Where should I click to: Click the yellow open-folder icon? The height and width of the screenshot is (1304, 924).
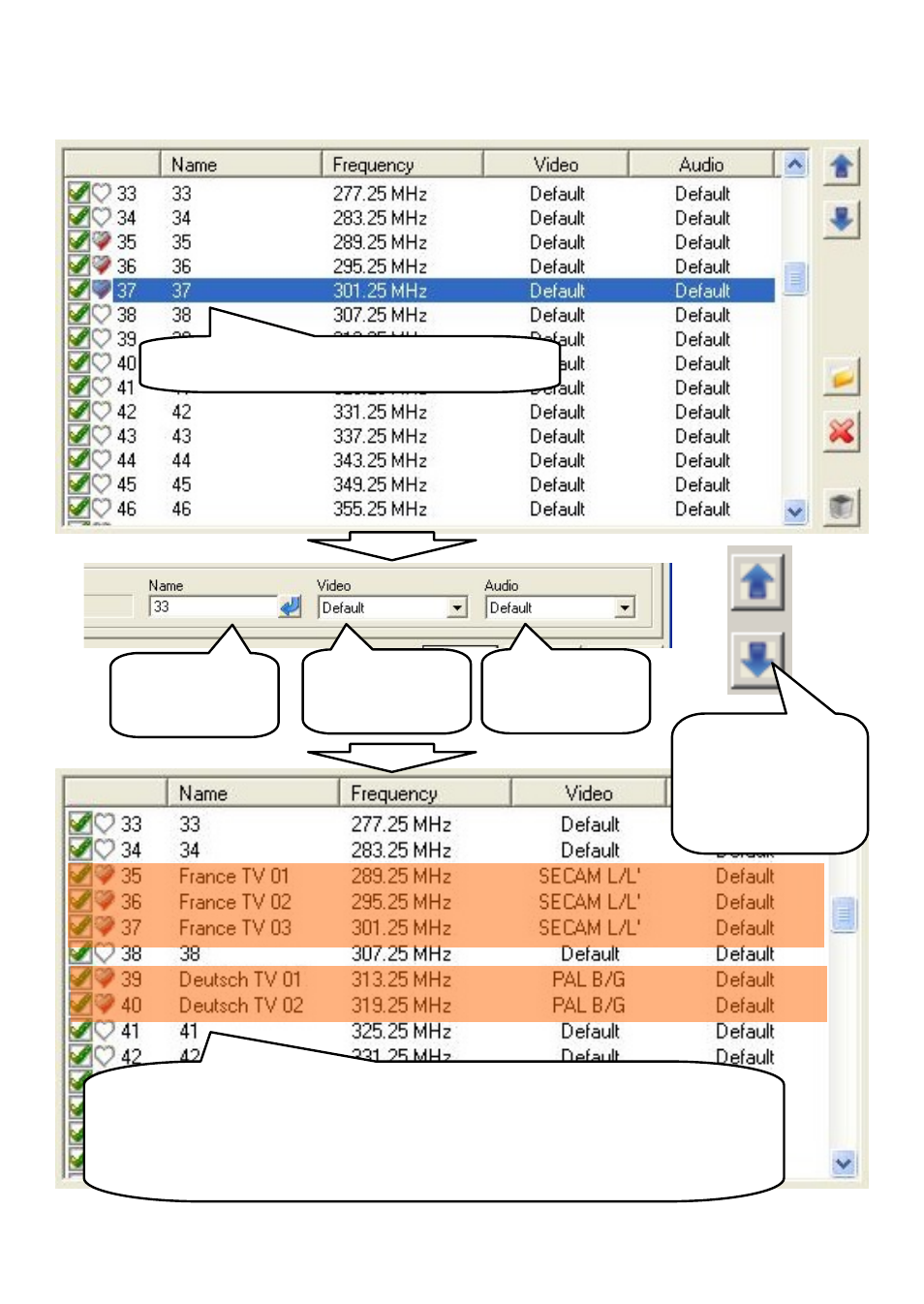tap(841, 376)
